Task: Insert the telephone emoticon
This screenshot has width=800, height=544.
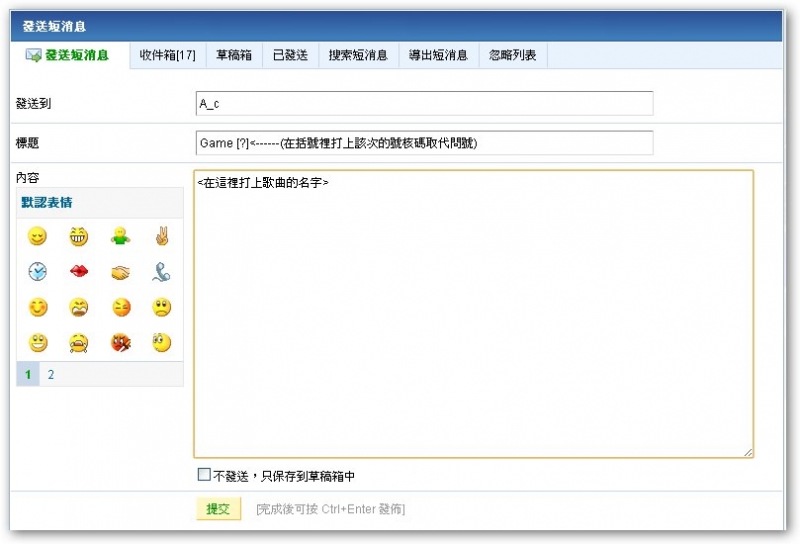Action: tap(162, 271)
